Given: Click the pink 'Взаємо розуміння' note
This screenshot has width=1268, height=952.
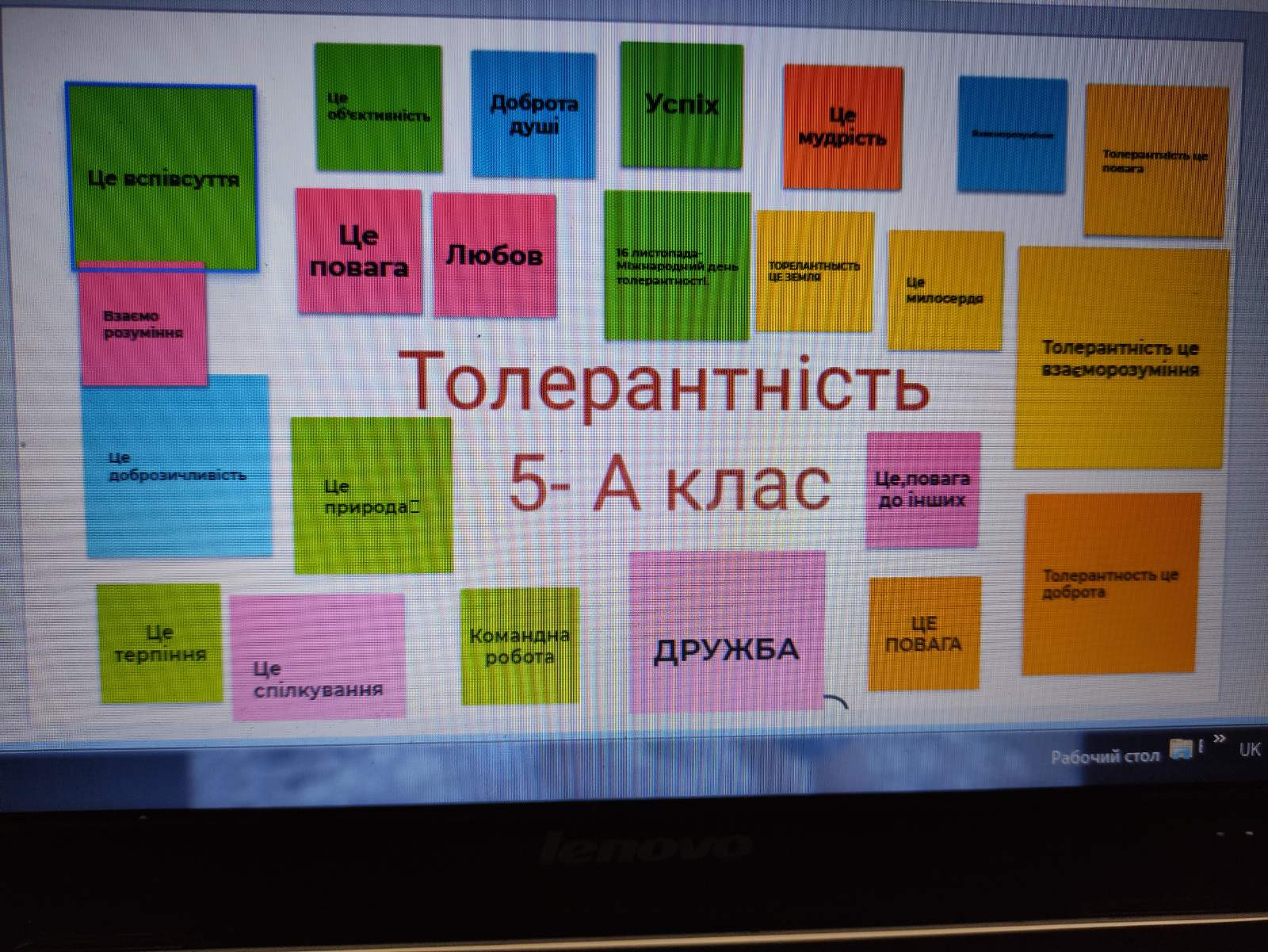Looking at the screenshot, I should 143,324.
